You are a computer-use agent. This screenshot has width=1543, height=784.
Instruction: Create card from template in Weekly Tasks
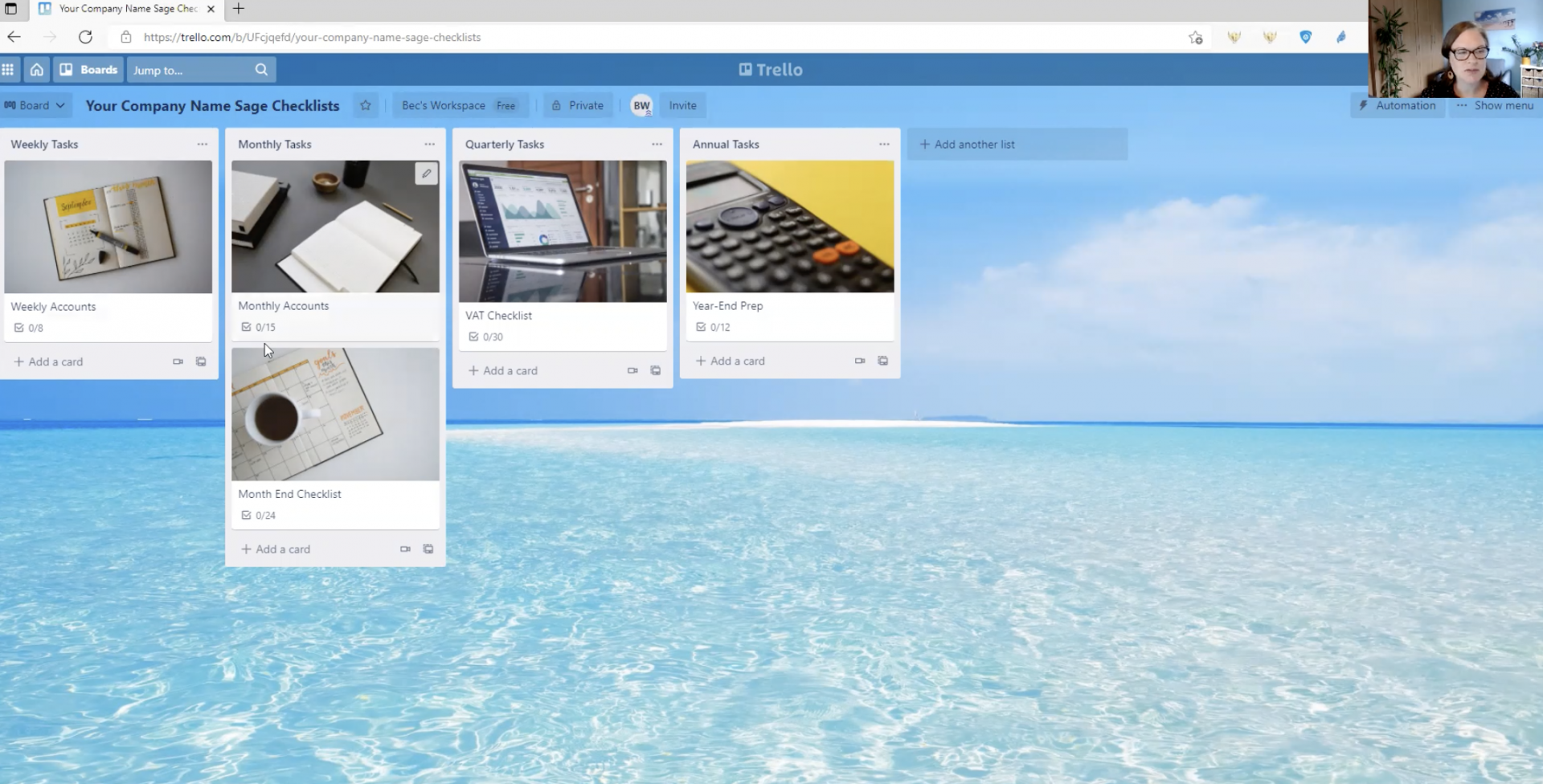201,361
